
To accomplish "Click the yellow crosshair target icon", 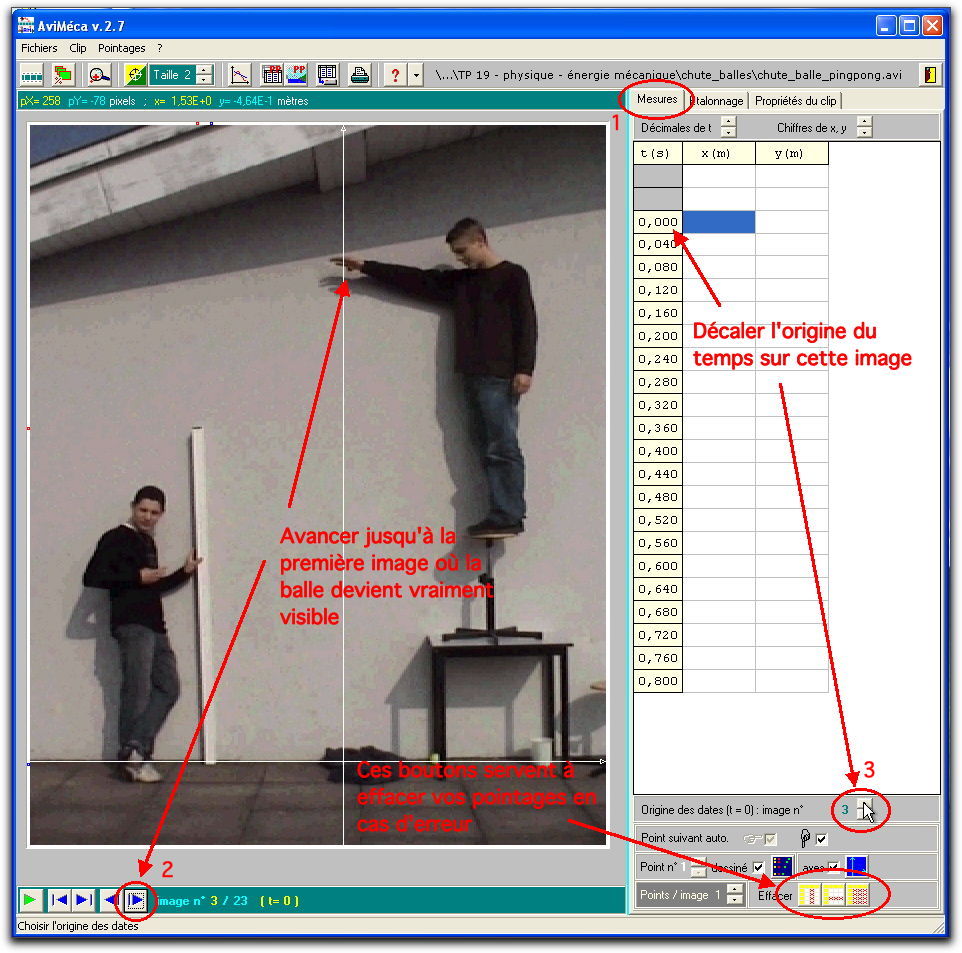I will click(135, 75).
